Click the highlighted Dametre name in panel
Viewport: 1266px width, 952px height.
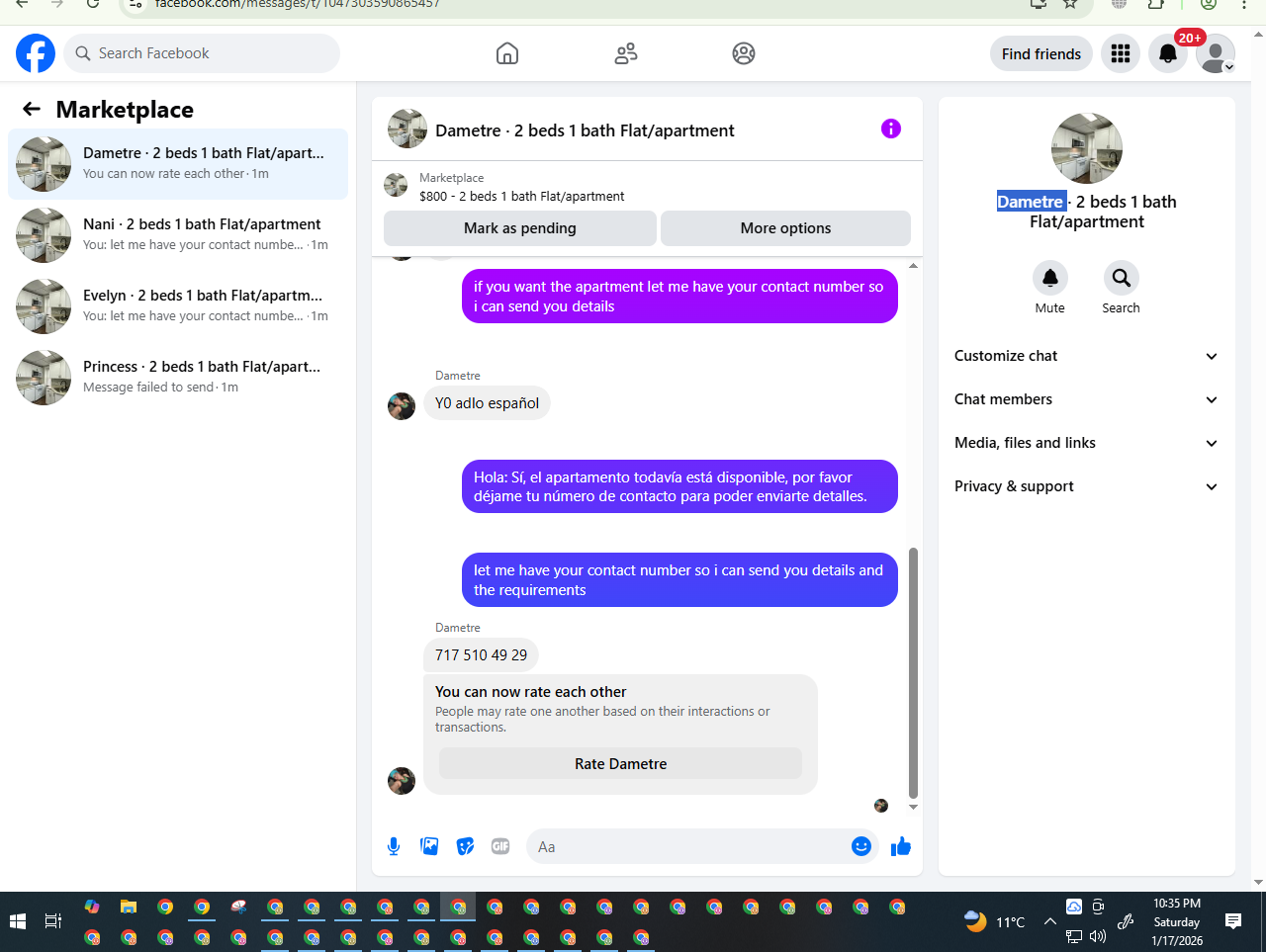pos(1031,202)
